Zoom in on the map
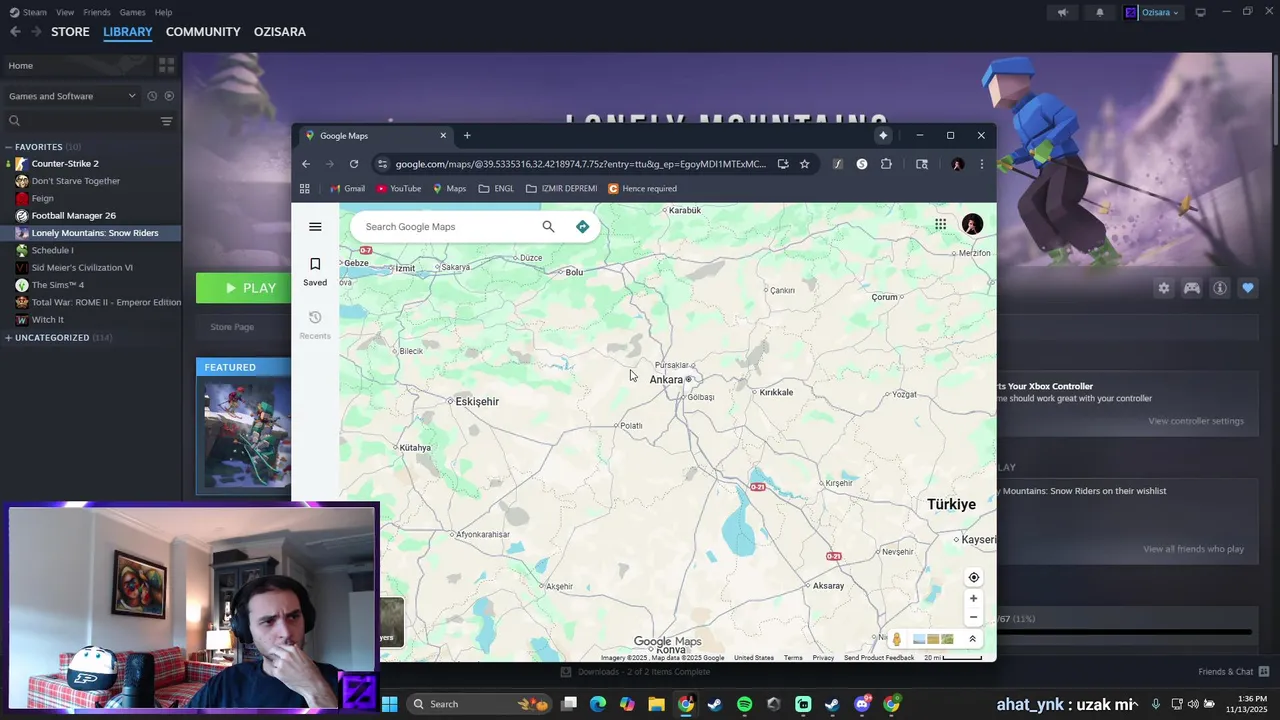 point(973,598)
